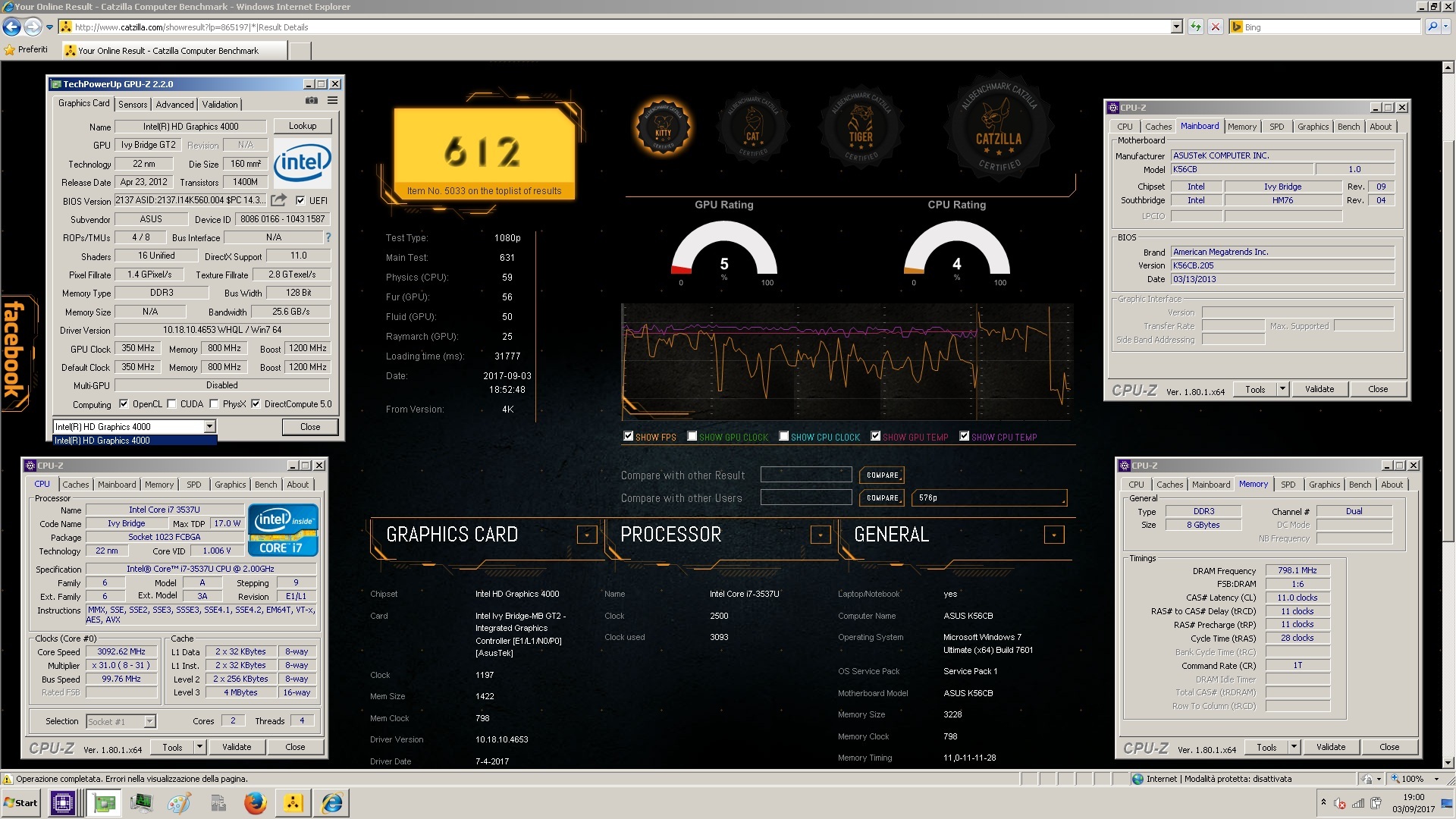1456x819 pixels.
Task: Click browser Stop loading icon
Action: pyautogui.click(x=1216, y=27)
